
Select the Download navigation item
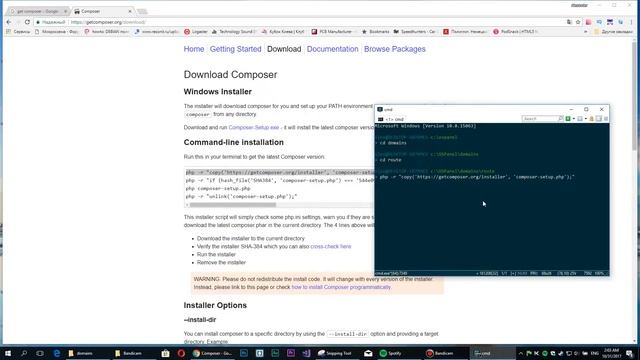pos(284,49)
